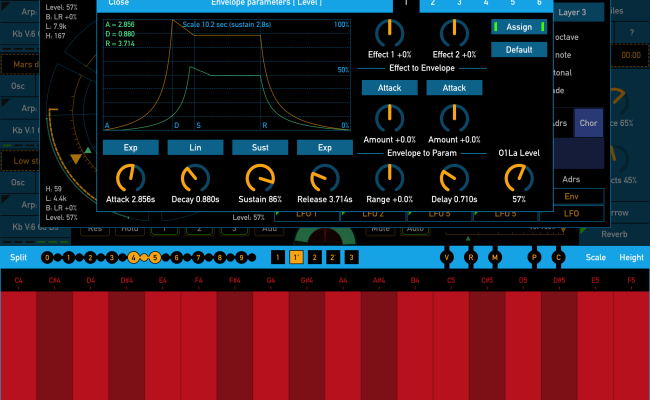The width and height of the screenshot is (650, 400).
Task: Adjust the Sustain 86% knob
Action: point(260,178)
